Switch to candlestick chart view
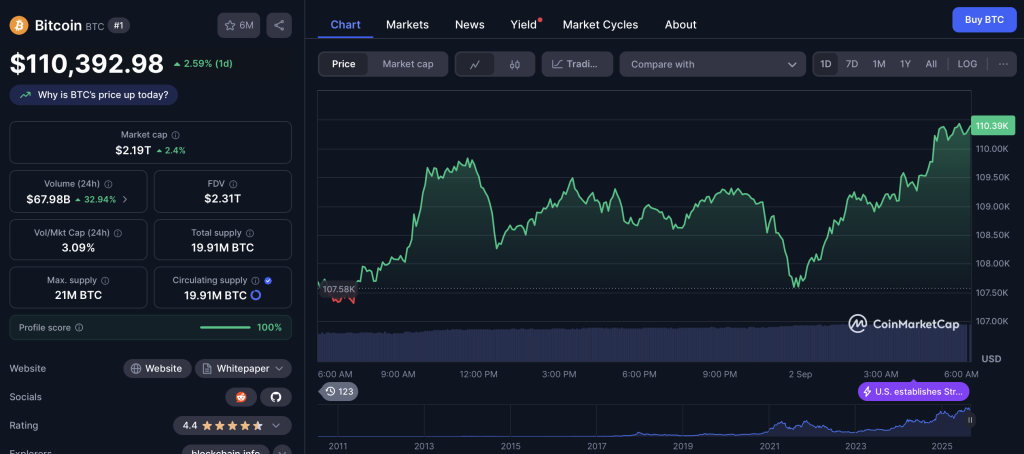 (515, 64)
